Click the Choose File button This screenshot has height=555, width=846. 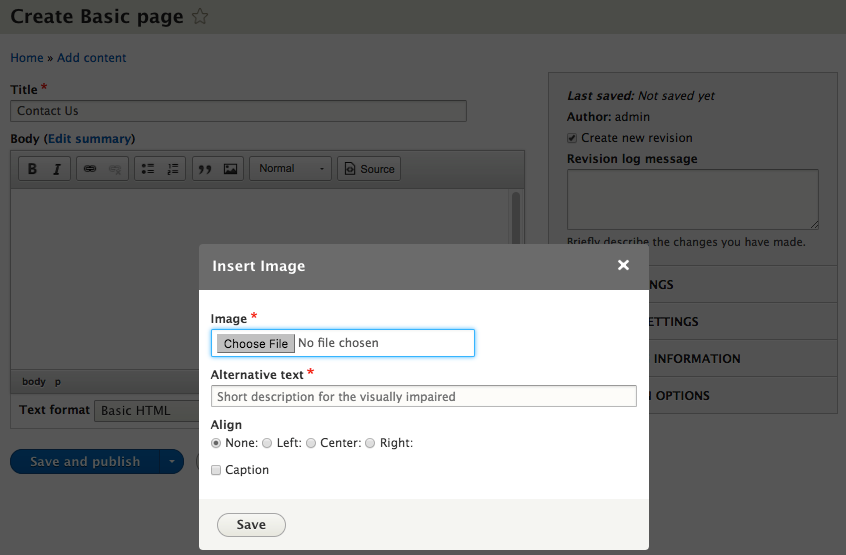(x=256, y=343)
